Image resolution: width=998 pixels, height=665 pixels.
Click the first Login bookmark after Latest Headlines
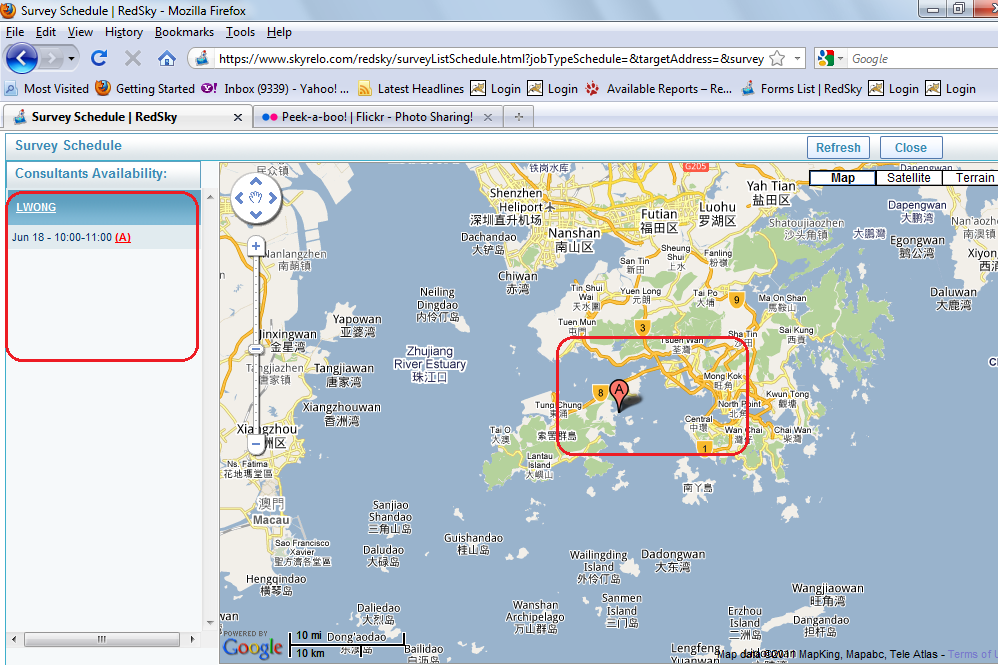(x=495, y=88)
